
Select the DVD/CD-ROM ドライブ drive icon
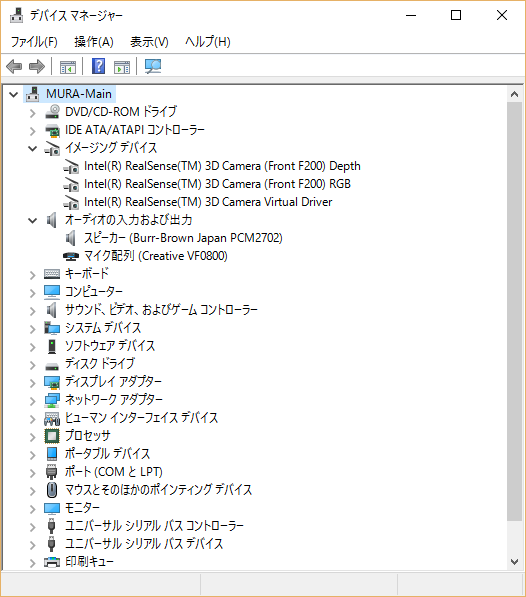(x=52, y=112)
